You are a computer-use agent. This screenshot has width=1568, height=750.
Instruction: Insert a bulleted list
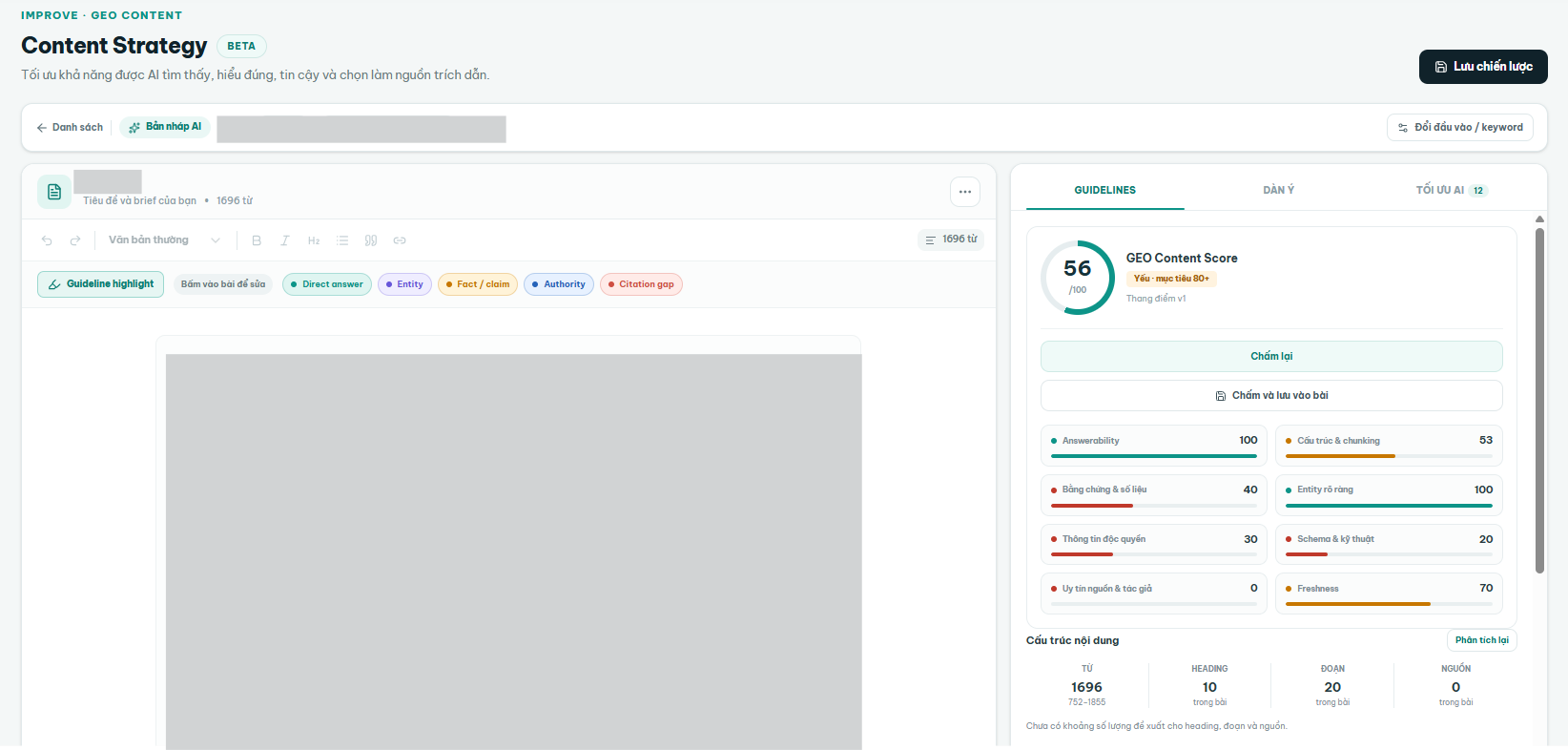(342, 240)
